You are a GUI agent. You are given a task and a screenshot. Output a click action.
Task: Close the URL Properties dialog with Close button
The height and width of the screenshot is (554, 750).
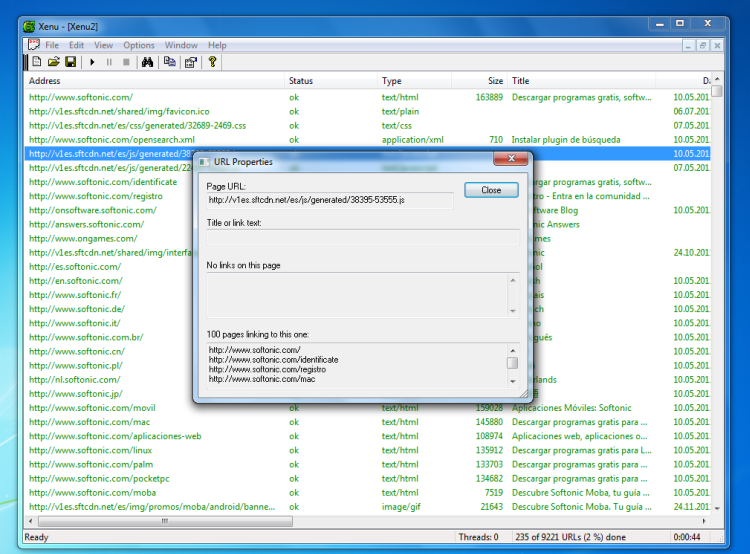point(491,190)
